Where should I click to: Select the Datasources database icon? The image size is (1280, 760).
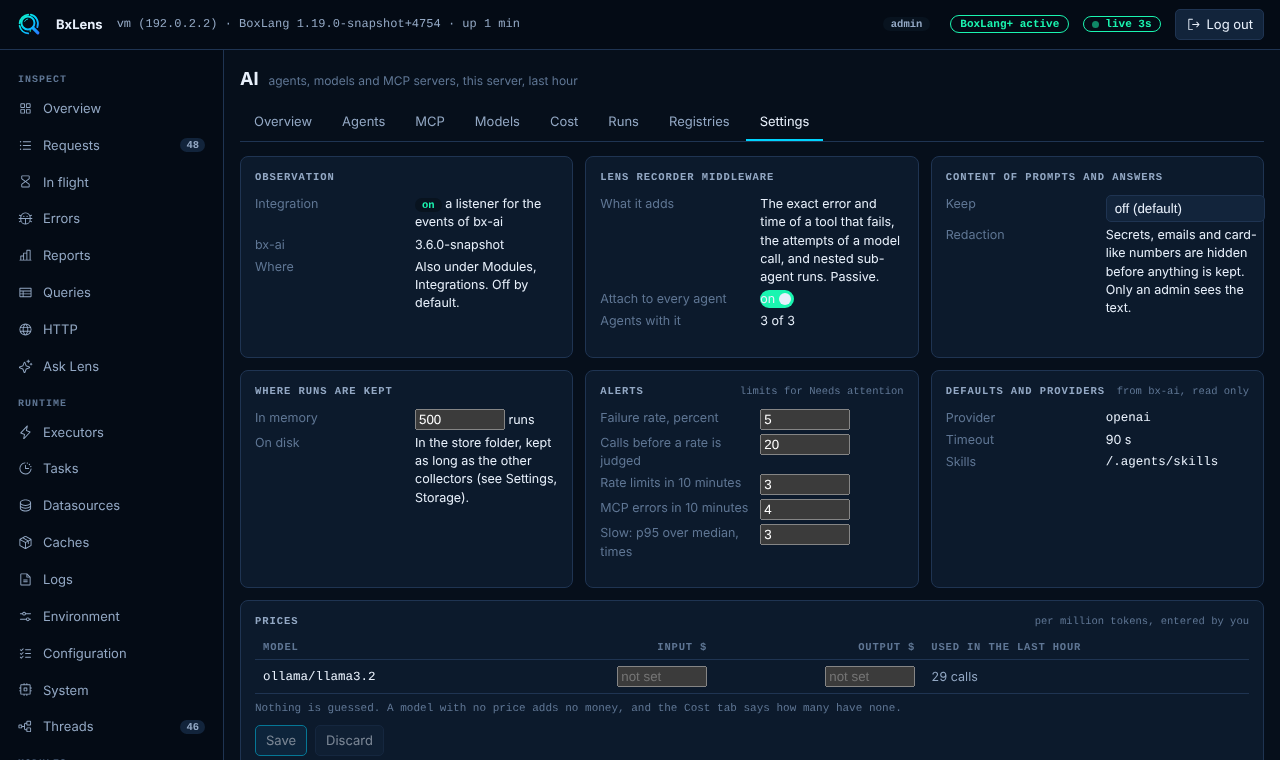26,505
